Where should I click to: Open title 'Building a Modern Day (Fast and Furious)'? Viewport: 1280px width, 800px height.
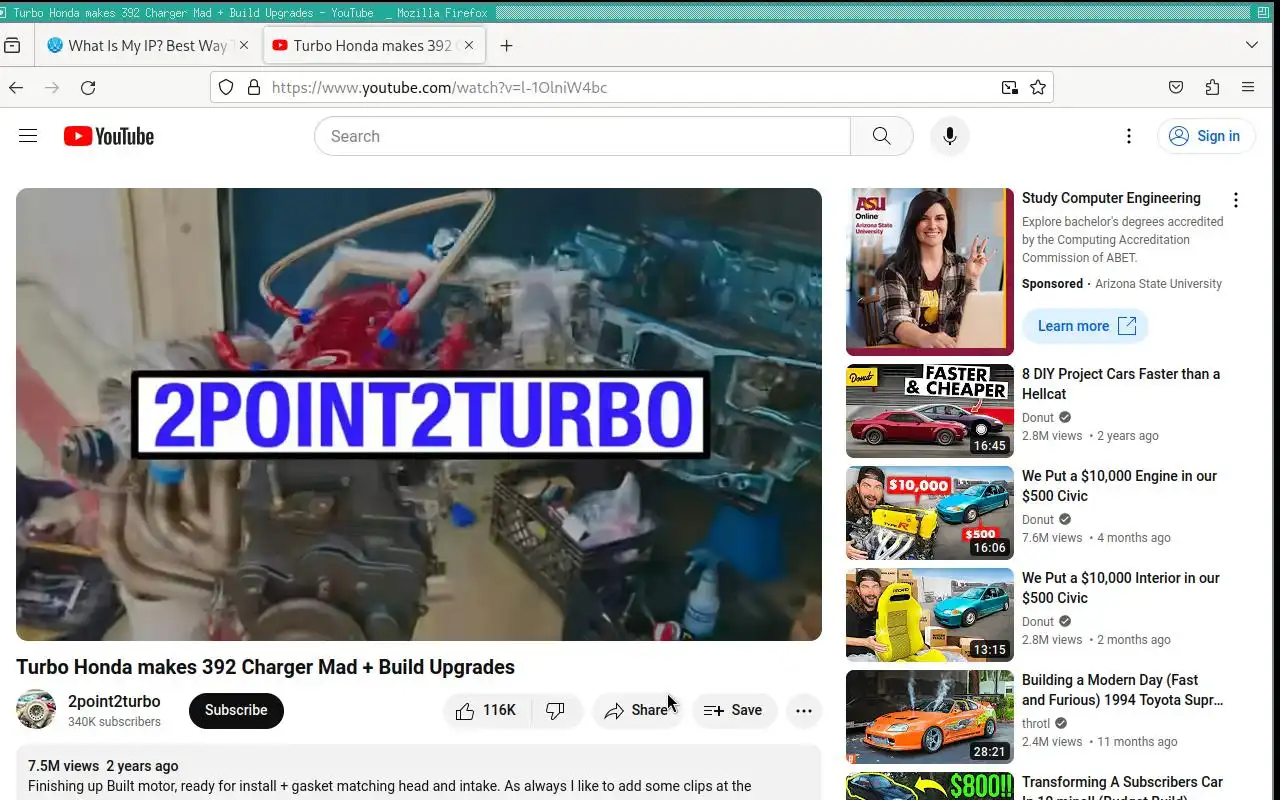[1122, 690]
